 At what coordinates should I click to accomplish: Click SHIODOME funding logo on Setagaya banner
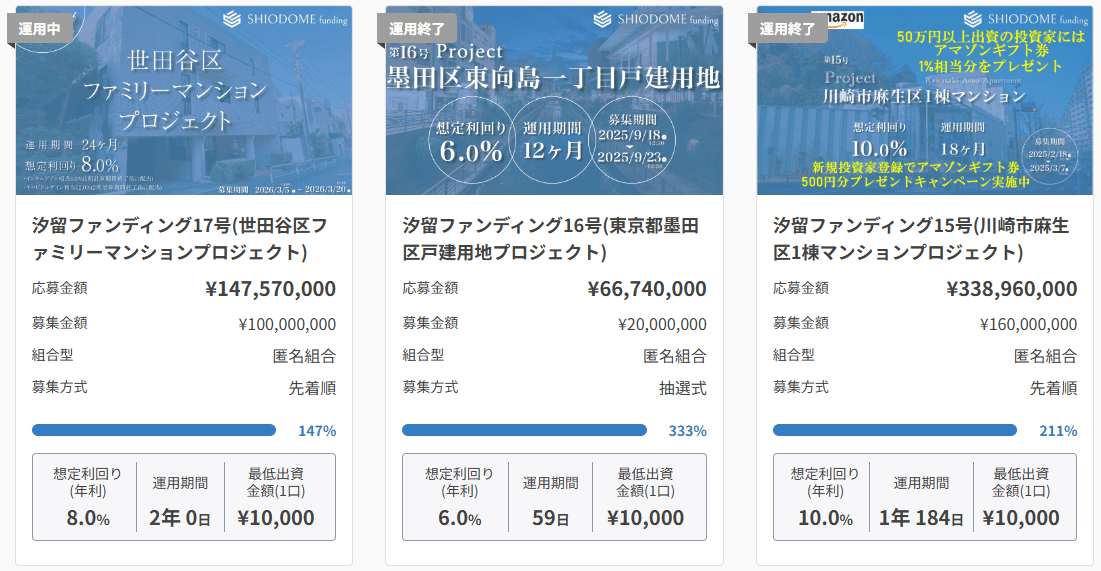click(x=285, y=19)
